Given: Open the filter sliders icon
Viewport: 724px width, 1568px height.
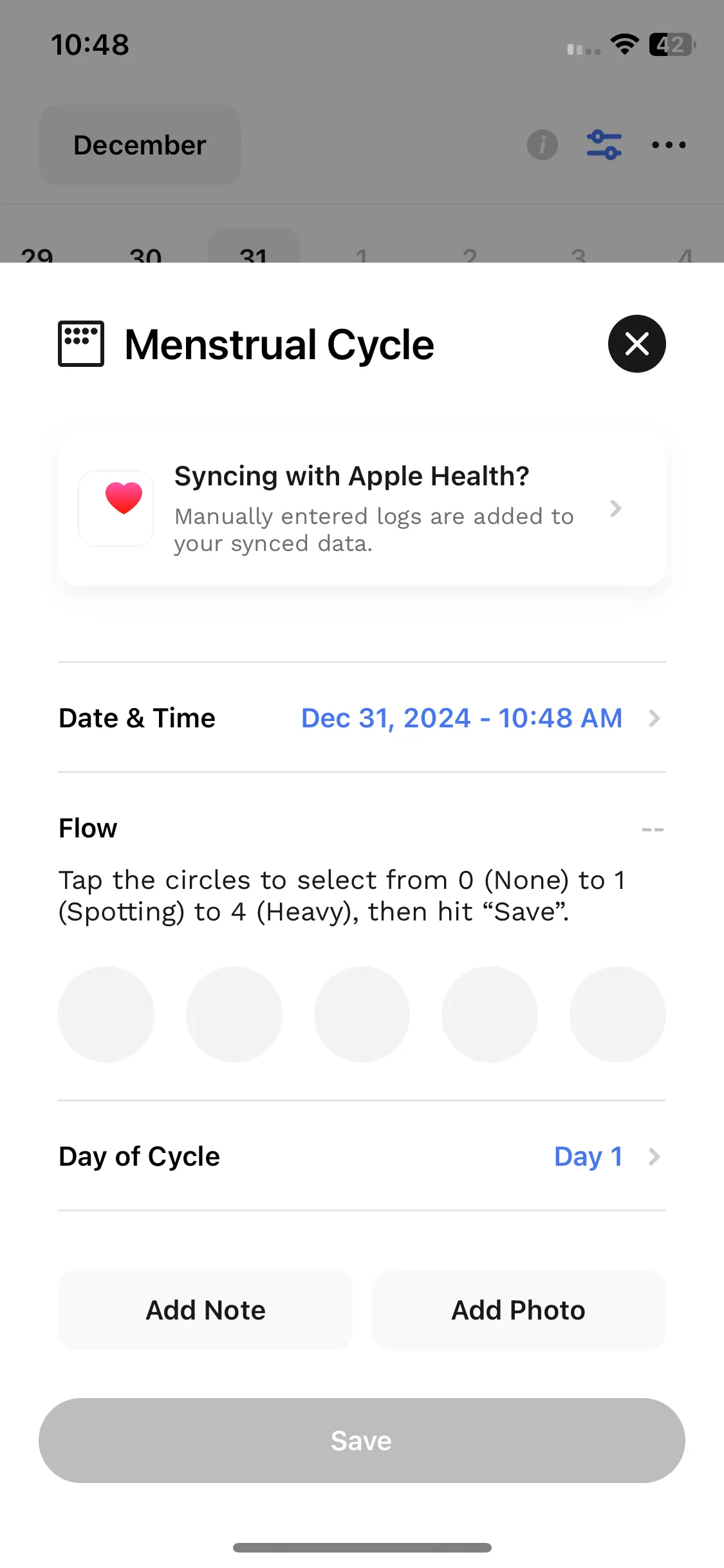Looking at the screenshot, I should coord(604,145).
